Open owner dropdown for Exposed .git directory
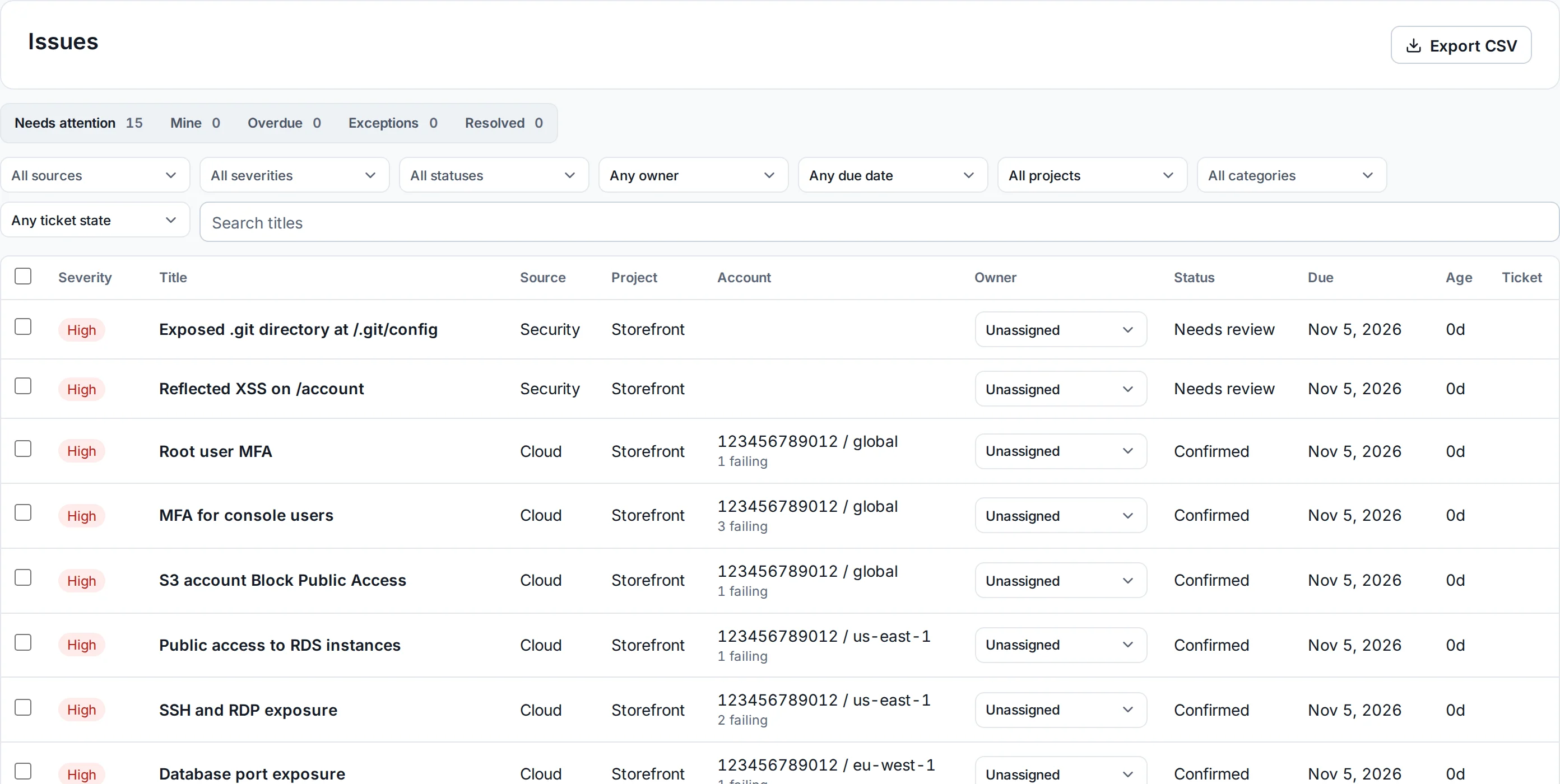This screenshot has height=784, width=1560. point(1060,329)
